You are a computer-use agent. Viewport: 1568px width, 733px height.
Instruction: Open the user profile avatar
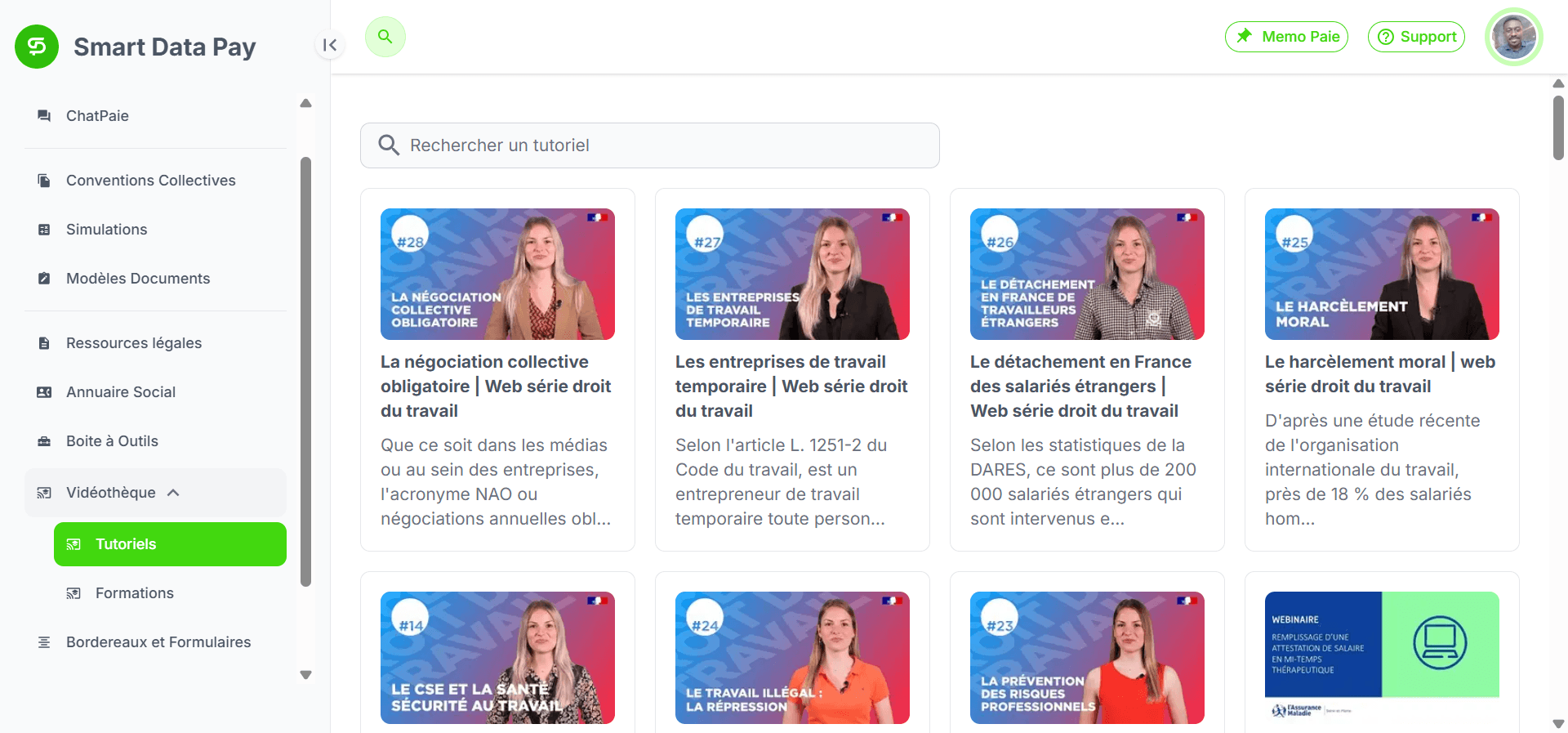[x=1513, y=37]
